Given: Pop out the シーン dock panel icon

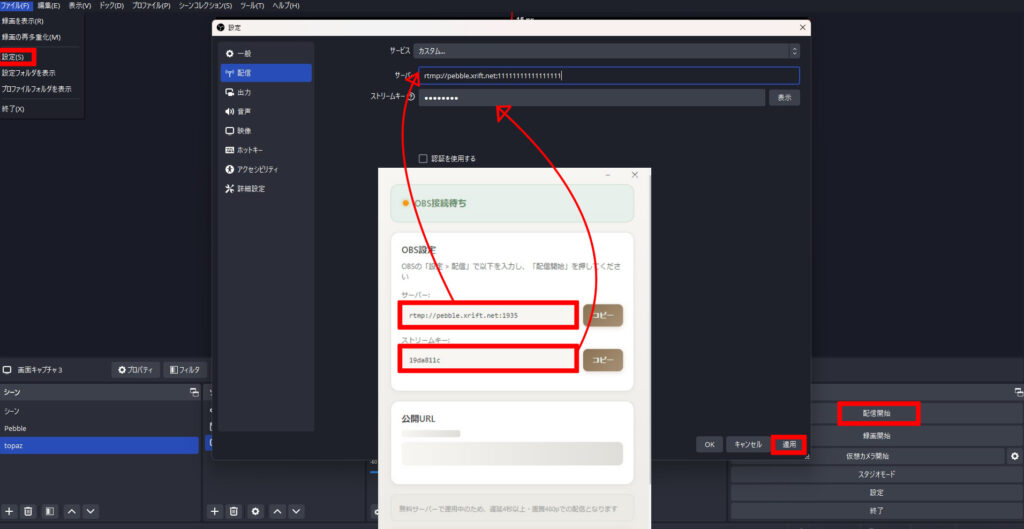Looking at the screenshot, I should pos(194,393).
